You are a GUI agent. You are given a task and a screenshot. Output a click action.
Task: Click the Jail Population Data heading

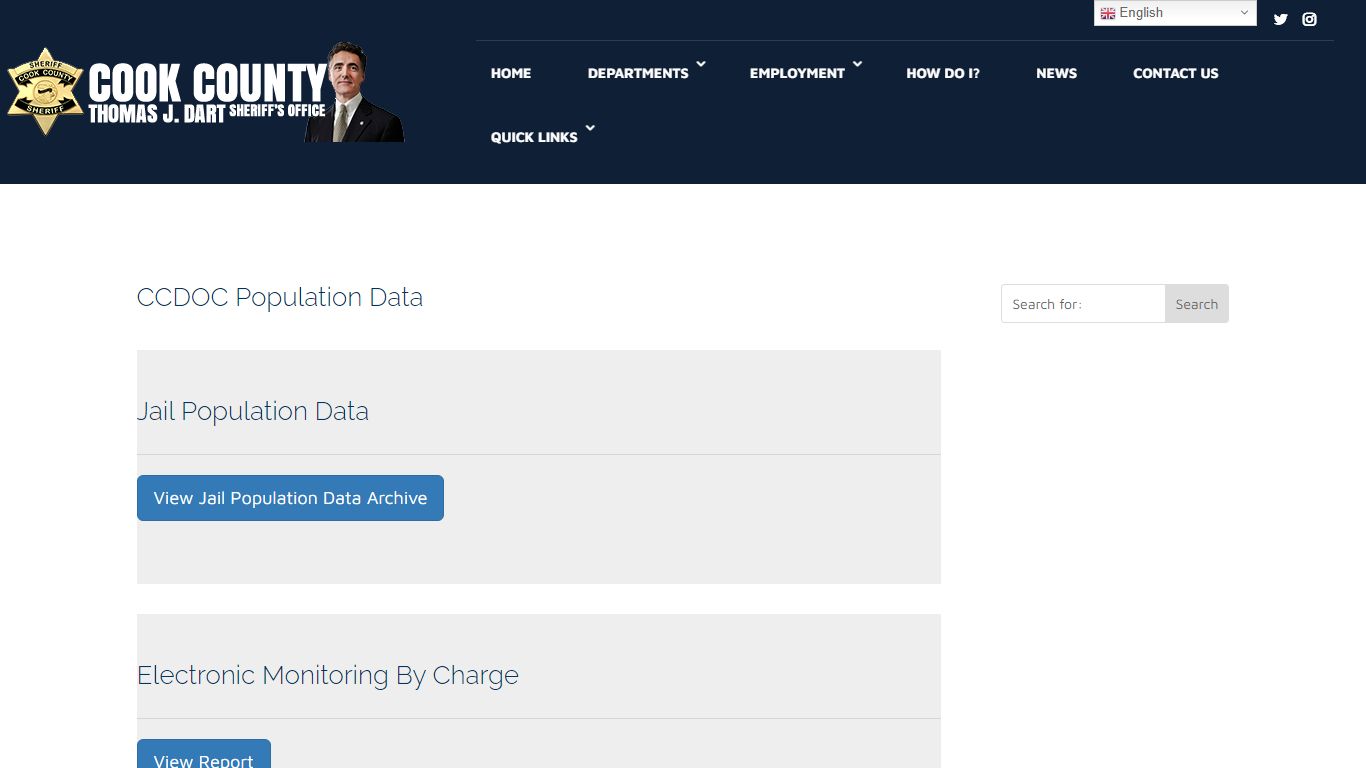(x=253, y=411)
